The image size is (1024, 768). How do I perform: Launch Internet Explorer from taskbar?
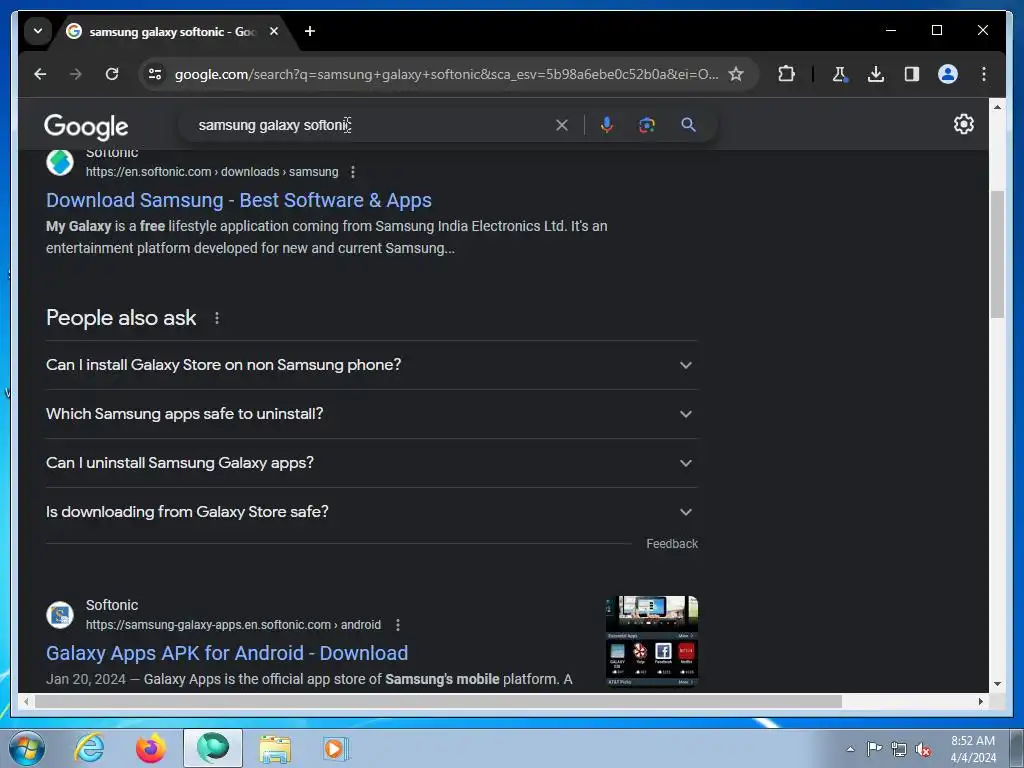click(89, 748)
